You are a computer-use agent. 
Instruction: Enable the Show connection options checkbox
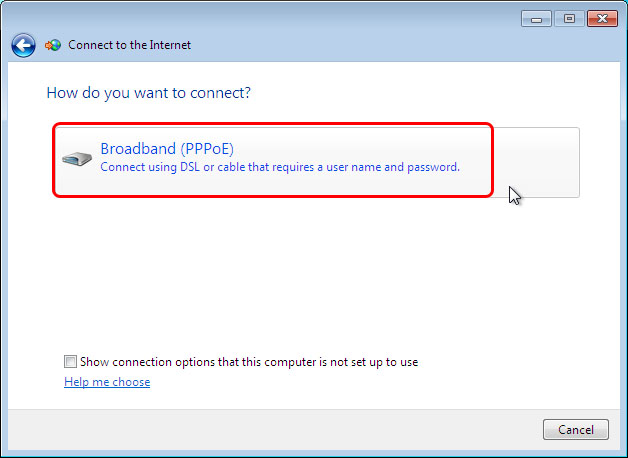(x=70, y=362)
